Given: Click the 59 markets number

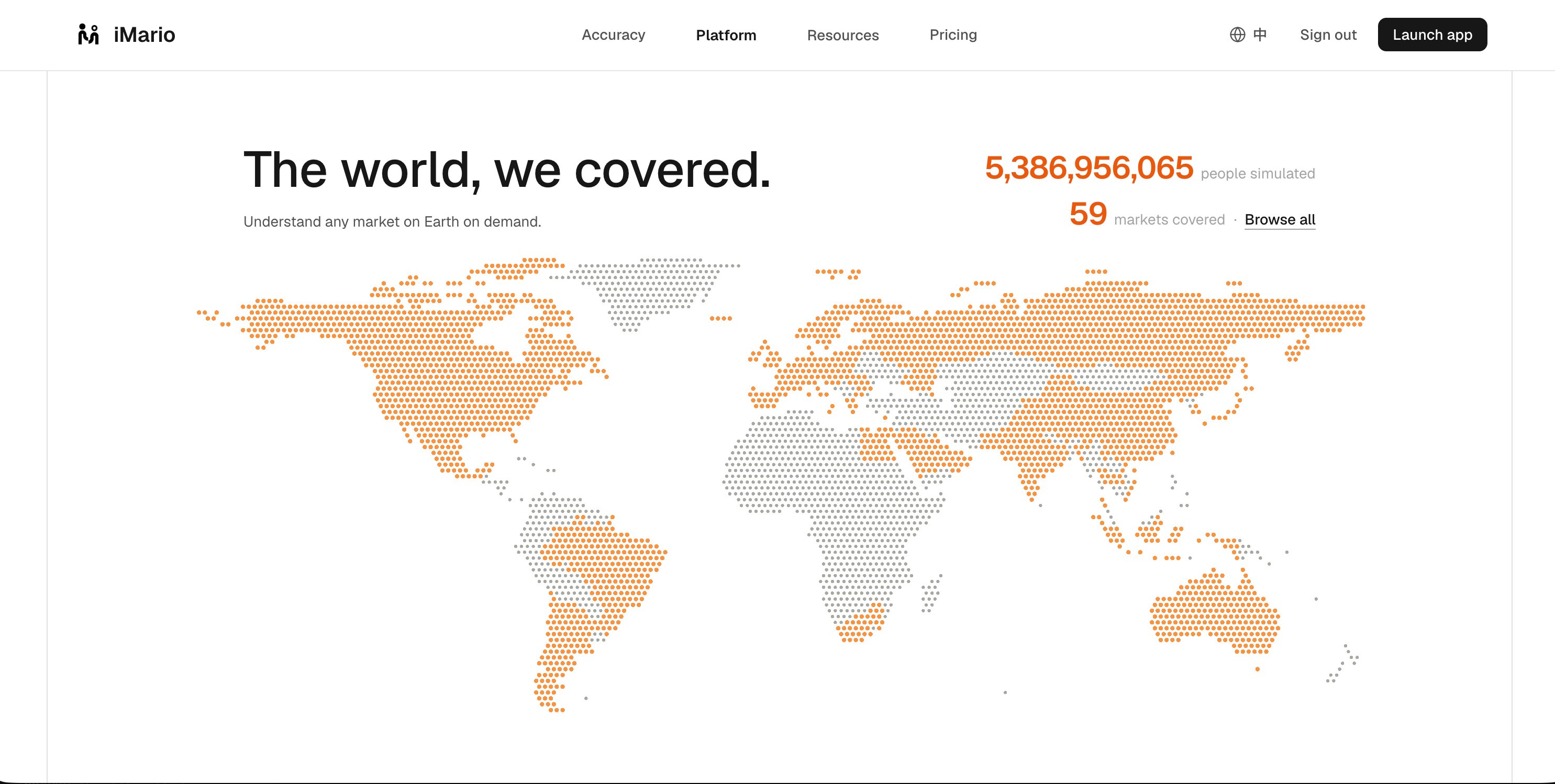Looking at the screenshot, I should point(1088,214).
